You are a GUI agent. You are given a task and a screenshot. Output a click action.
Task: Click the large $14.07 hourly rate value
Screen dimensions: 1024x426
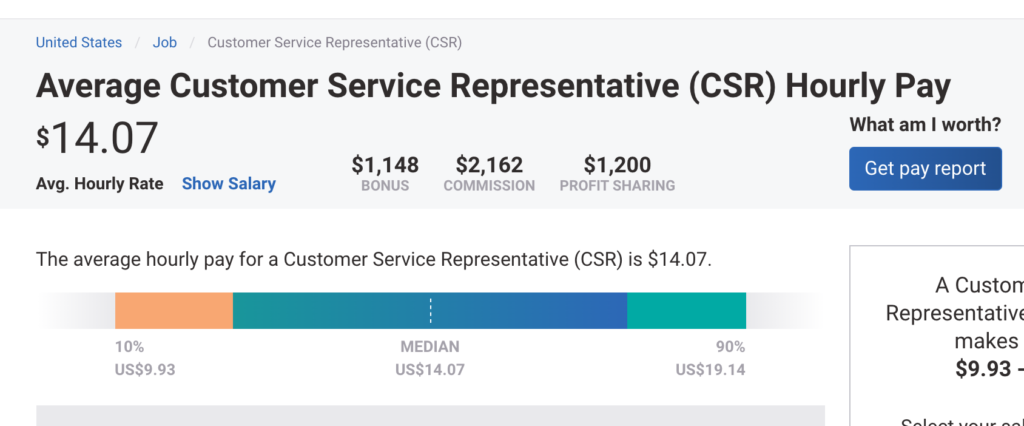tap(97, 139)
